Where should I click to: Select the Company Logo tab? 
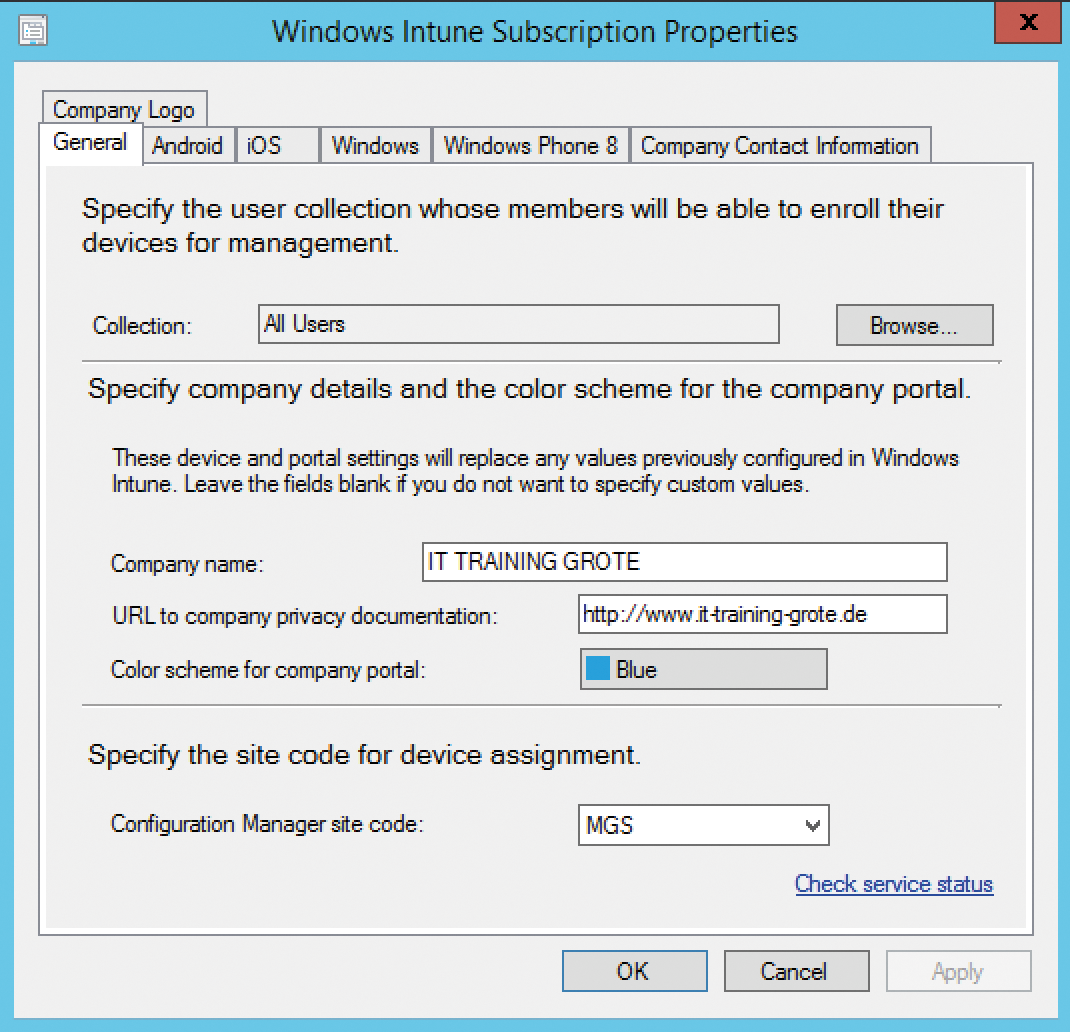click(123, 110)
